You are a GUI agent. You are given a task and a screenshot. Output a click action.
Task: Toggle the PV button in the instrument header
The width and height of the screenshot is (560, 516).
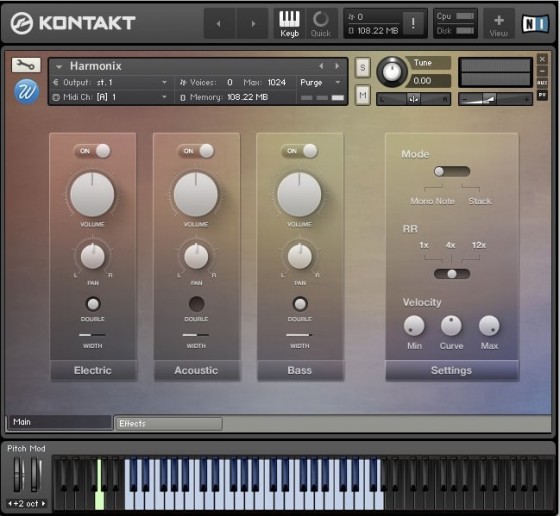[x=542, y=95]
